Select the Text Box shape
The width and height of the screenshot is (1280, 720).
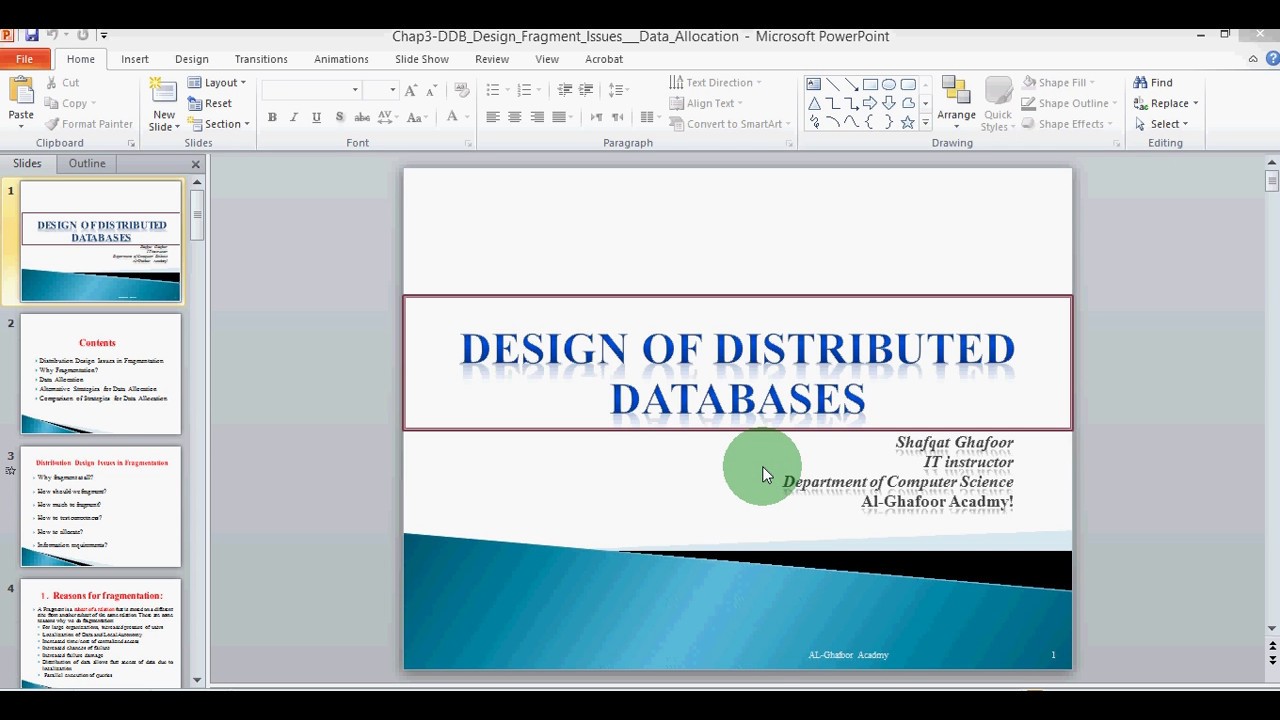click(x=814, y=84)
